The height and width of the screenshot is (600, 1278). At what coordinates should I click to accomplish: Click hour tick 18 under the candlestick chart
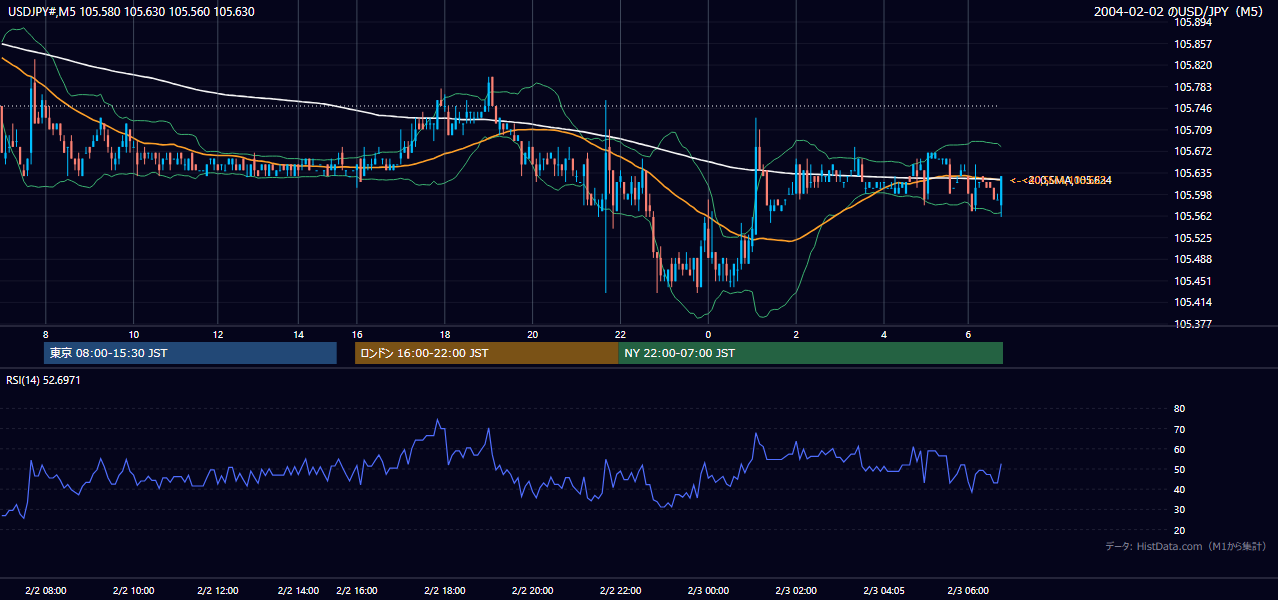coord(445,334)
